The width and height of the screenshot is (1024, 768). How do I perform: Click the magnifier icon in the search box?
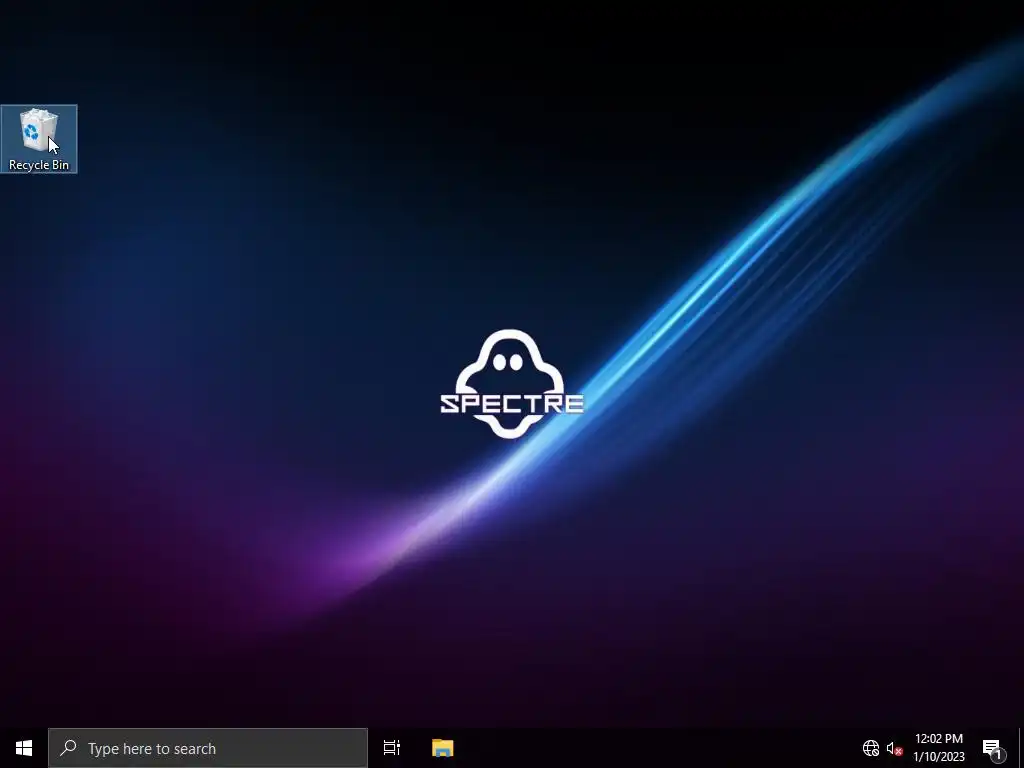tap(68, 748)
